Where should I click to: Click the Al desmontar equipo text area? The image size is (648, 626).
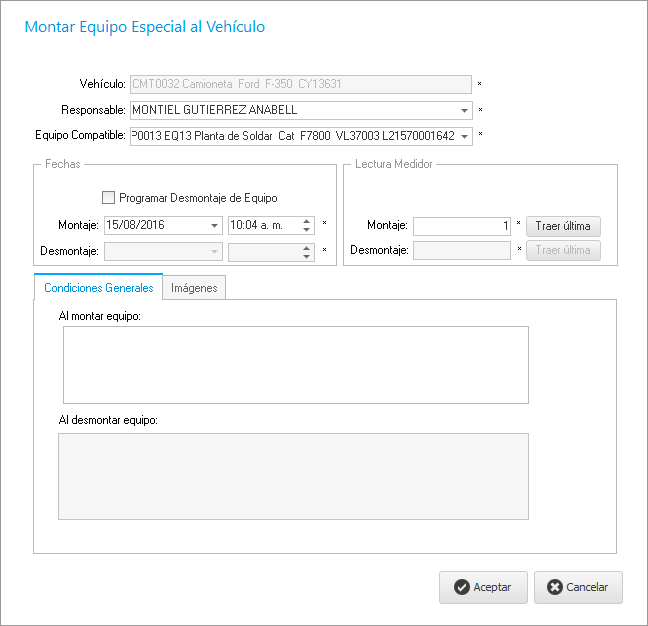pyautogui.click(x=295, y=476)
